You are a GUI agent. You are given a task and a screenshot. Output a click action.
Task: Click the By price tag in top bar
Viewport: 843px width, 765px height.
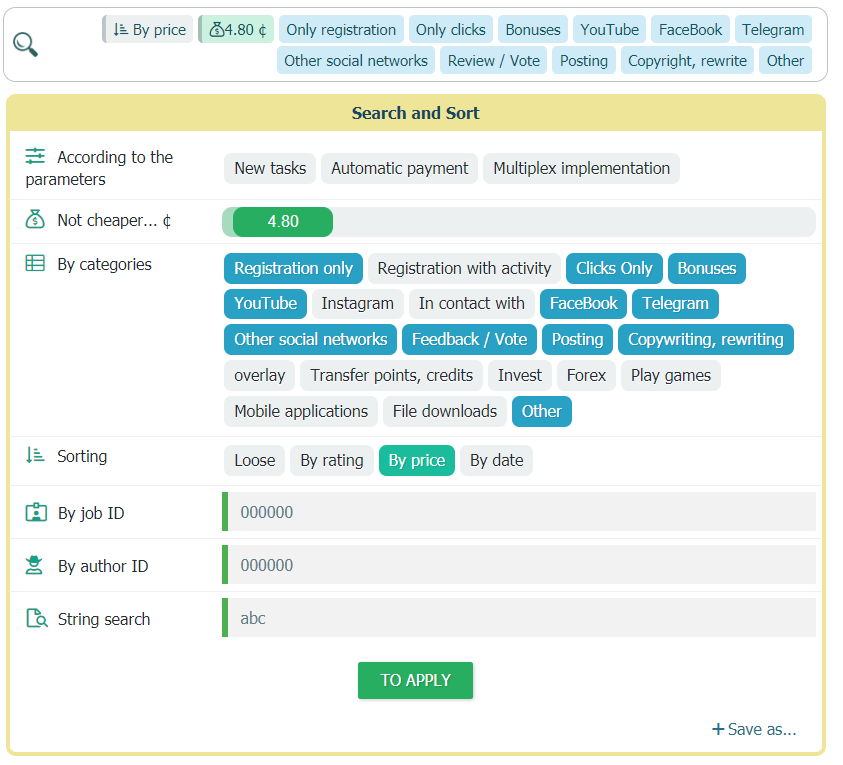pos(147,30)
